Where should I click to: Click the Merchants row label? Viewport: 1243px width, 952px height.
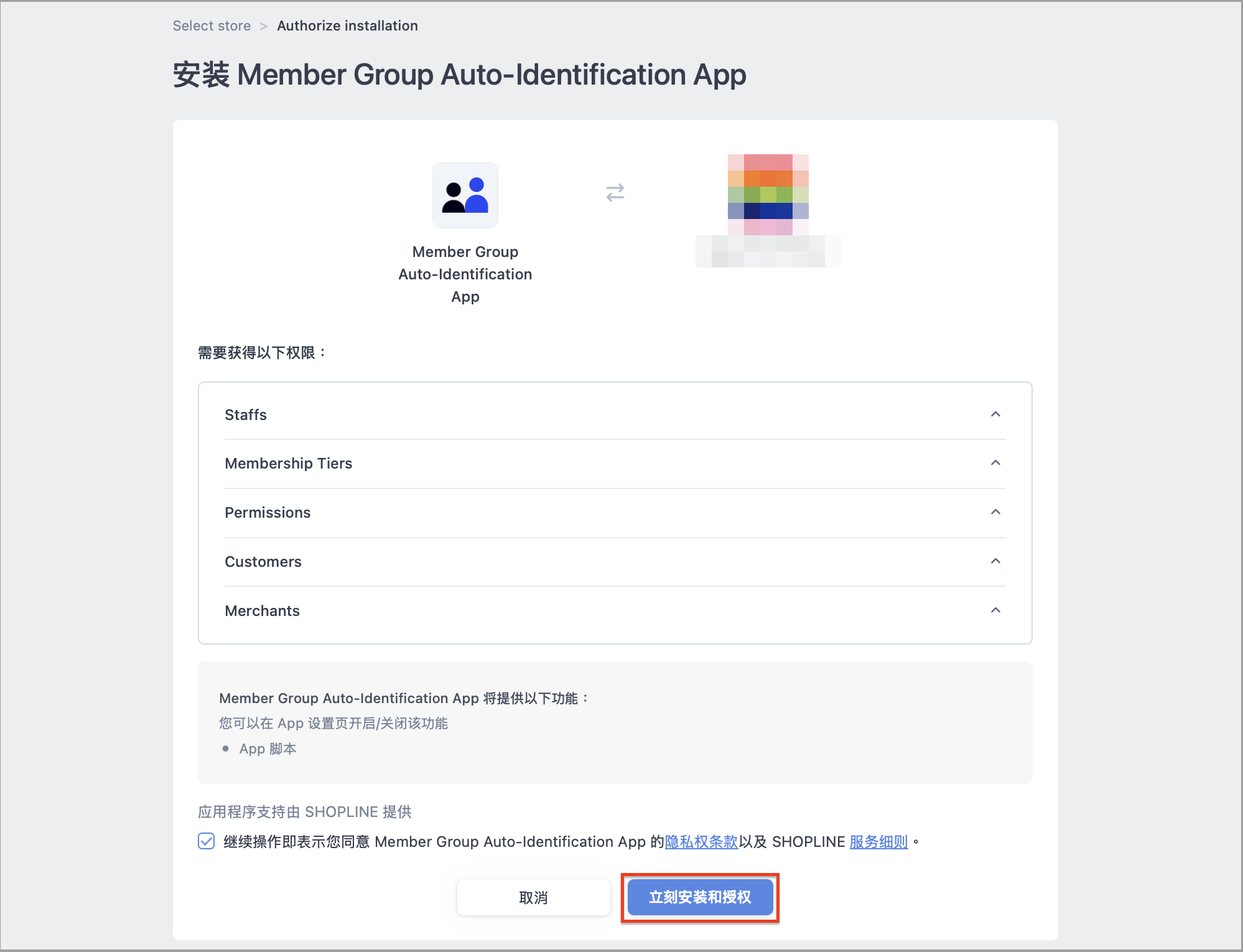[x=263, y=611]
